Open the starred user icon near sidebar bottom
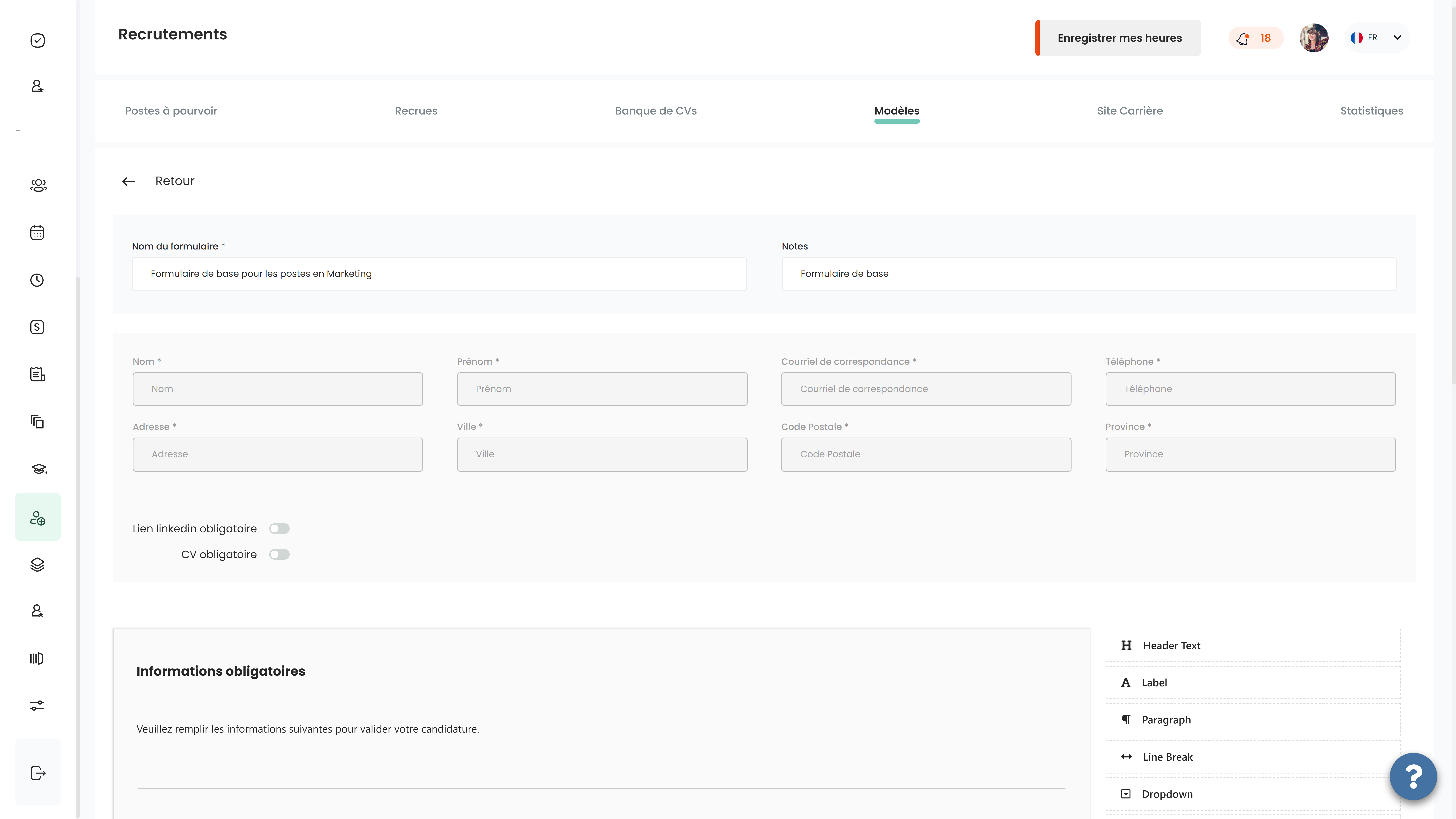This screenshot has height=819, width=1456. pyautogui.click(x=37, y=611)
